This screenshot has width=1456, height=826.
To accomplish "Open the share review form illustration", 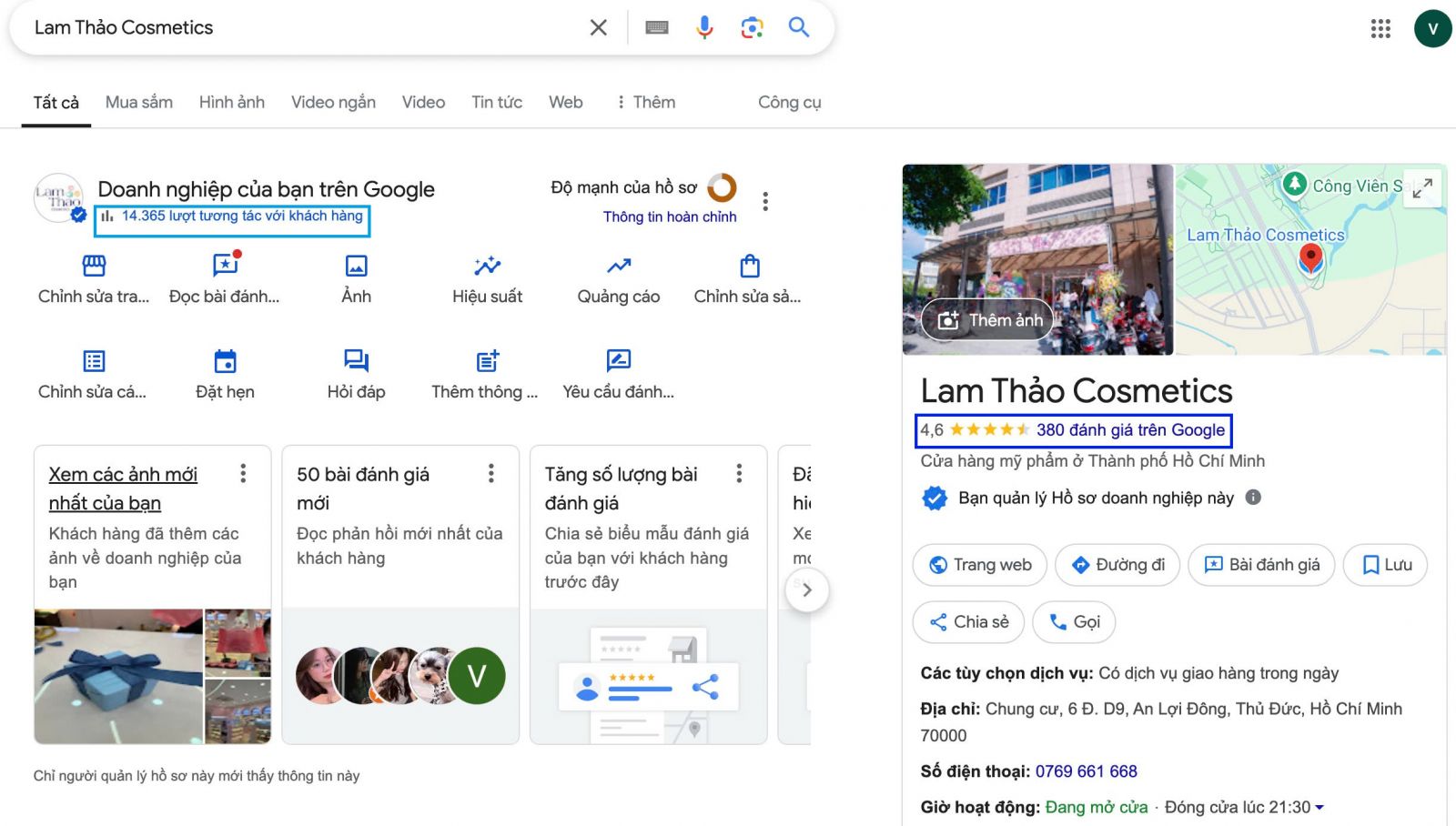I will (x=648, y=677).
